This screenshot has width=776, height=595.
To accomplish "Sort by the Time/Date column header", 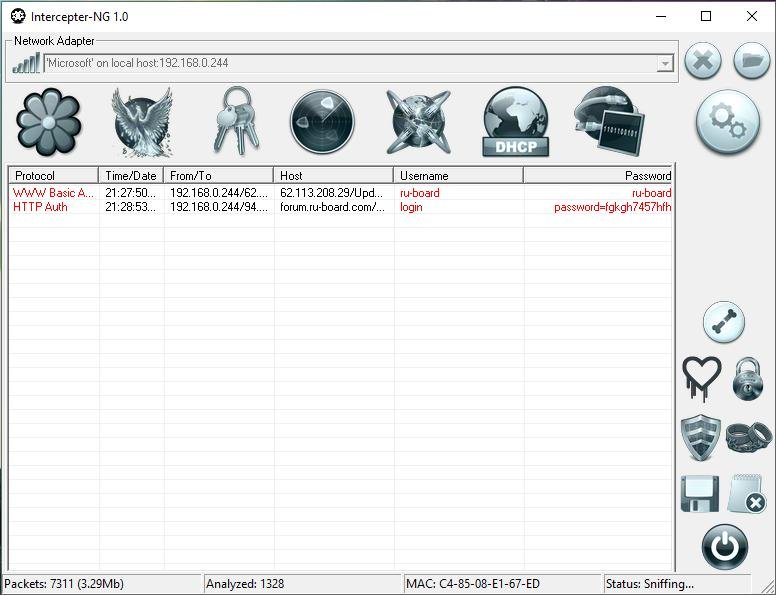I will click(x=131, y=176).
